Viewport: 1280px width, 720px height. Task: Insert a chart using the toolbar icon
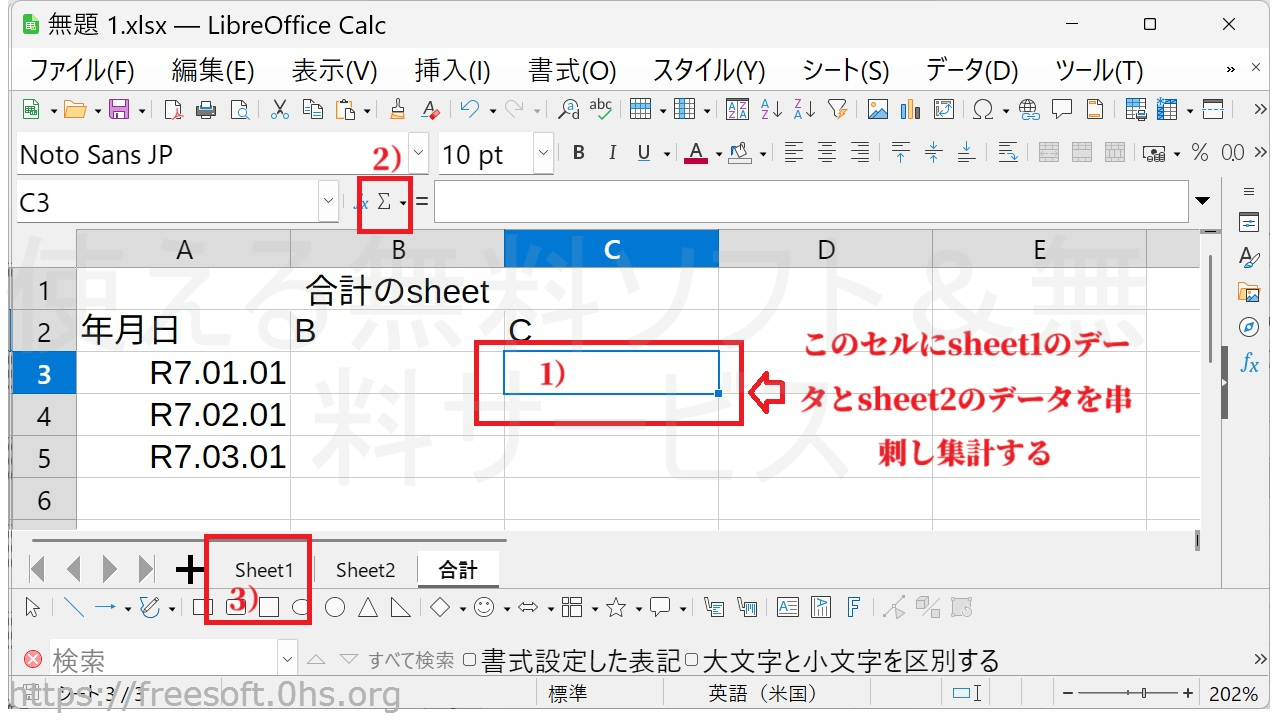(910, 109)
